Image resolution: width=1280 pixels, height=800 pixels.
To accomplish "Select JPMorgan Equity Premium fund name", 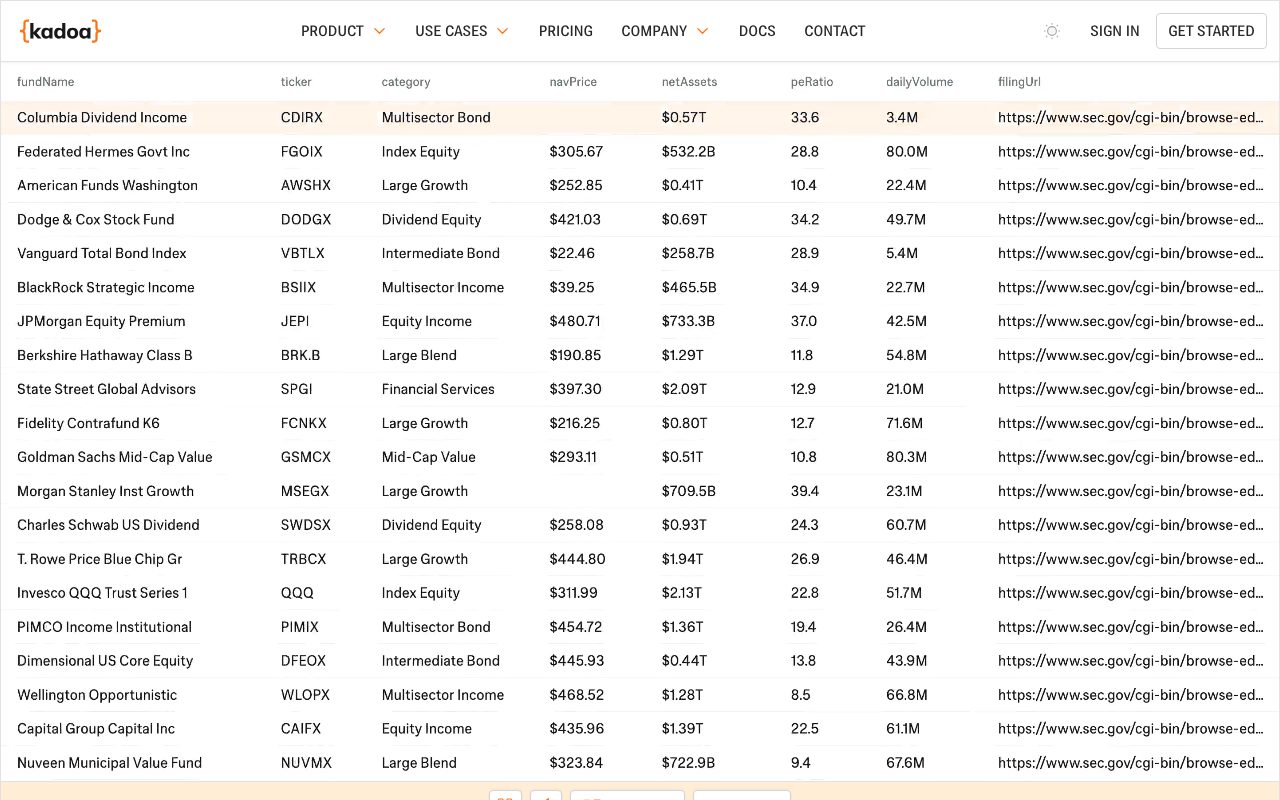I will tap(101, 321).
